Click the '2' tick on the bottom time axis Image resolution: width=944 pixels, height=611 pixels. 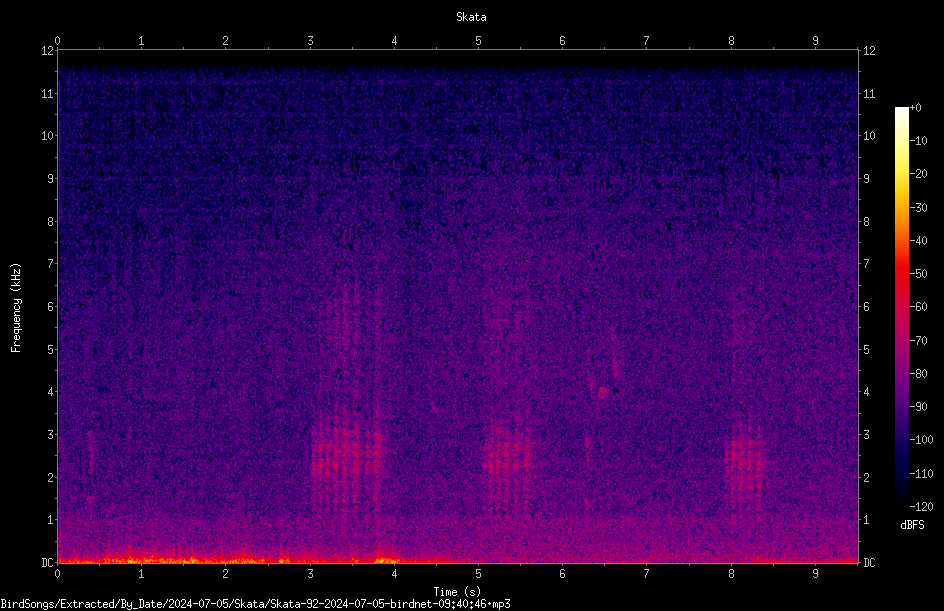(x=226, y=574)
